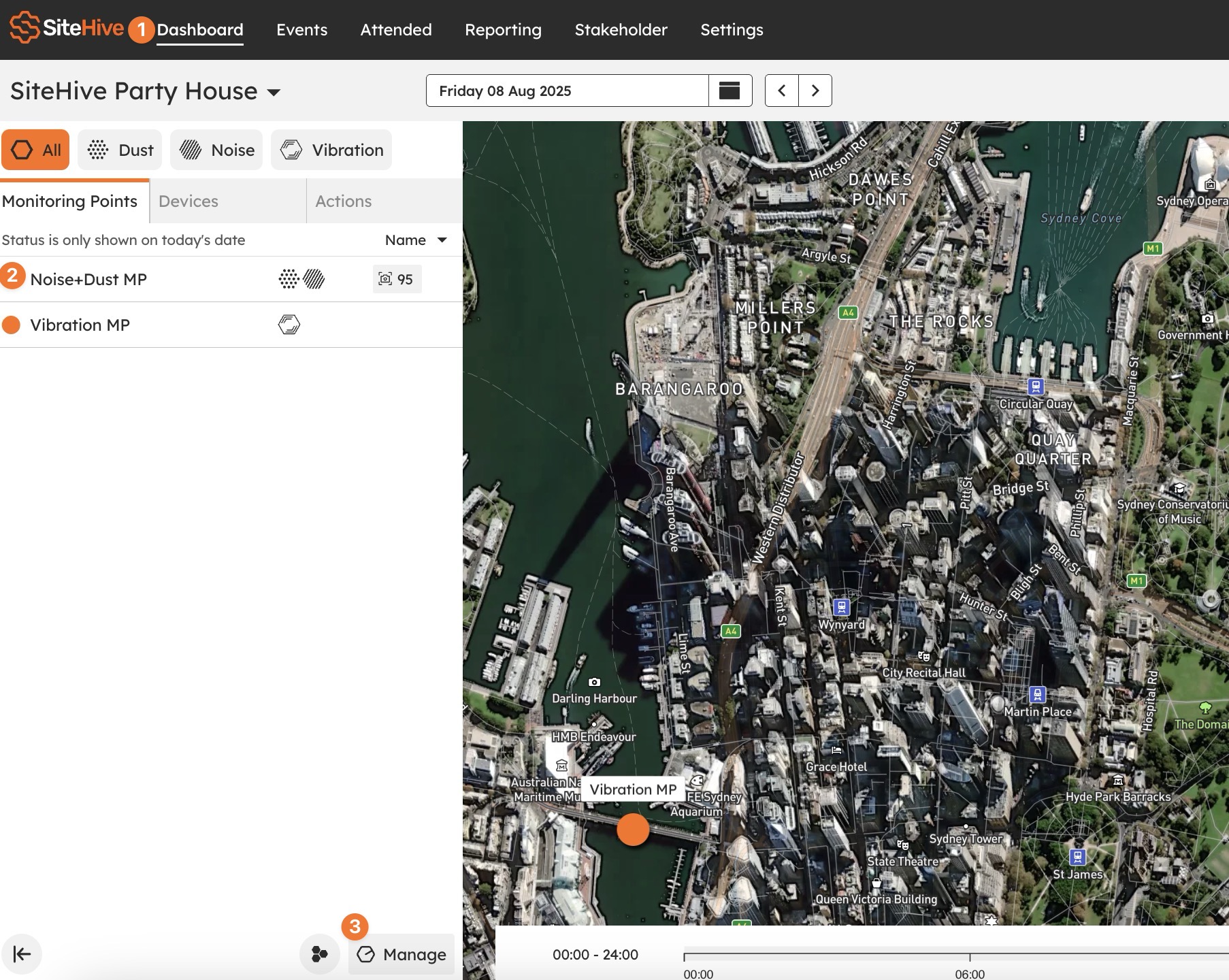Open the Events page

(x=301, y=30)
